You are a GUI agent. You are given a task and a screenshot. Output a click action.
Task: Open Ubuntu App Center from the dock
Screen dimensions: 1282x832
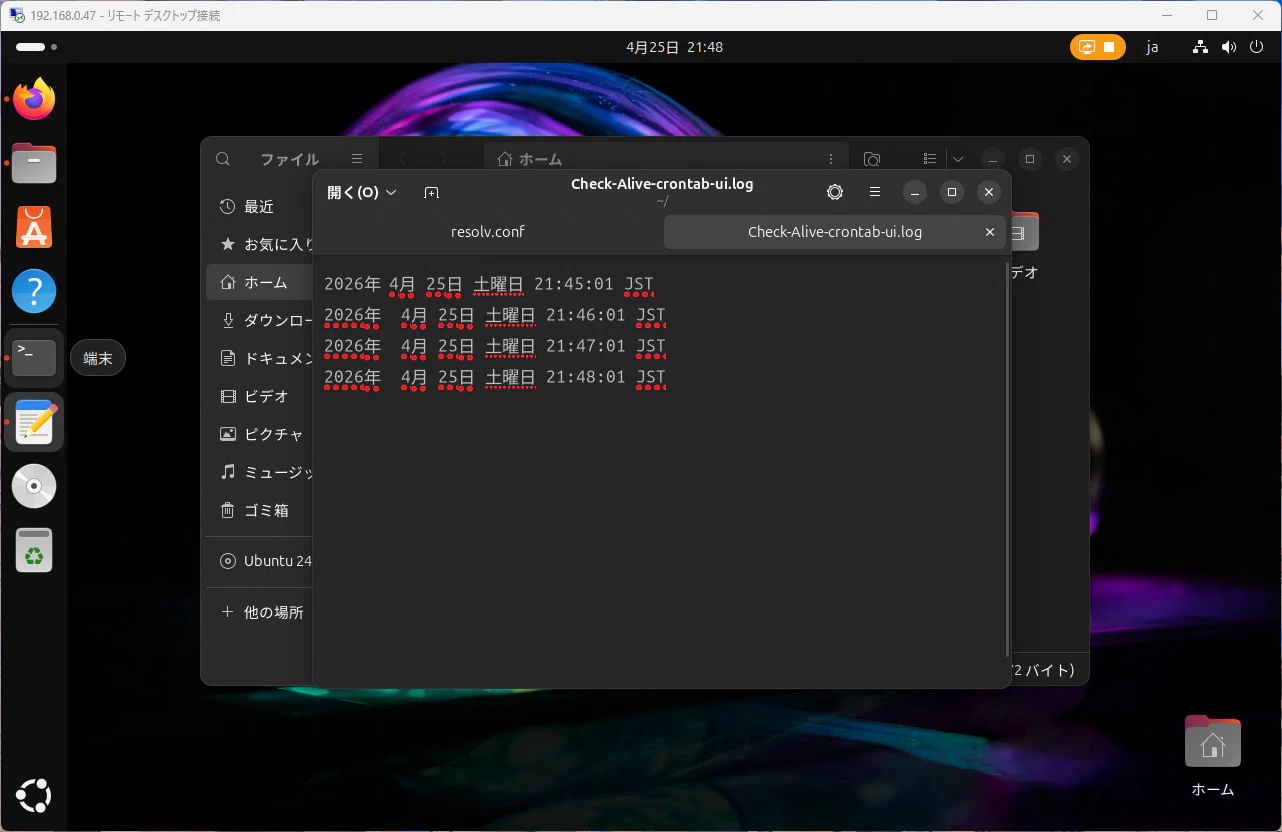34,228
